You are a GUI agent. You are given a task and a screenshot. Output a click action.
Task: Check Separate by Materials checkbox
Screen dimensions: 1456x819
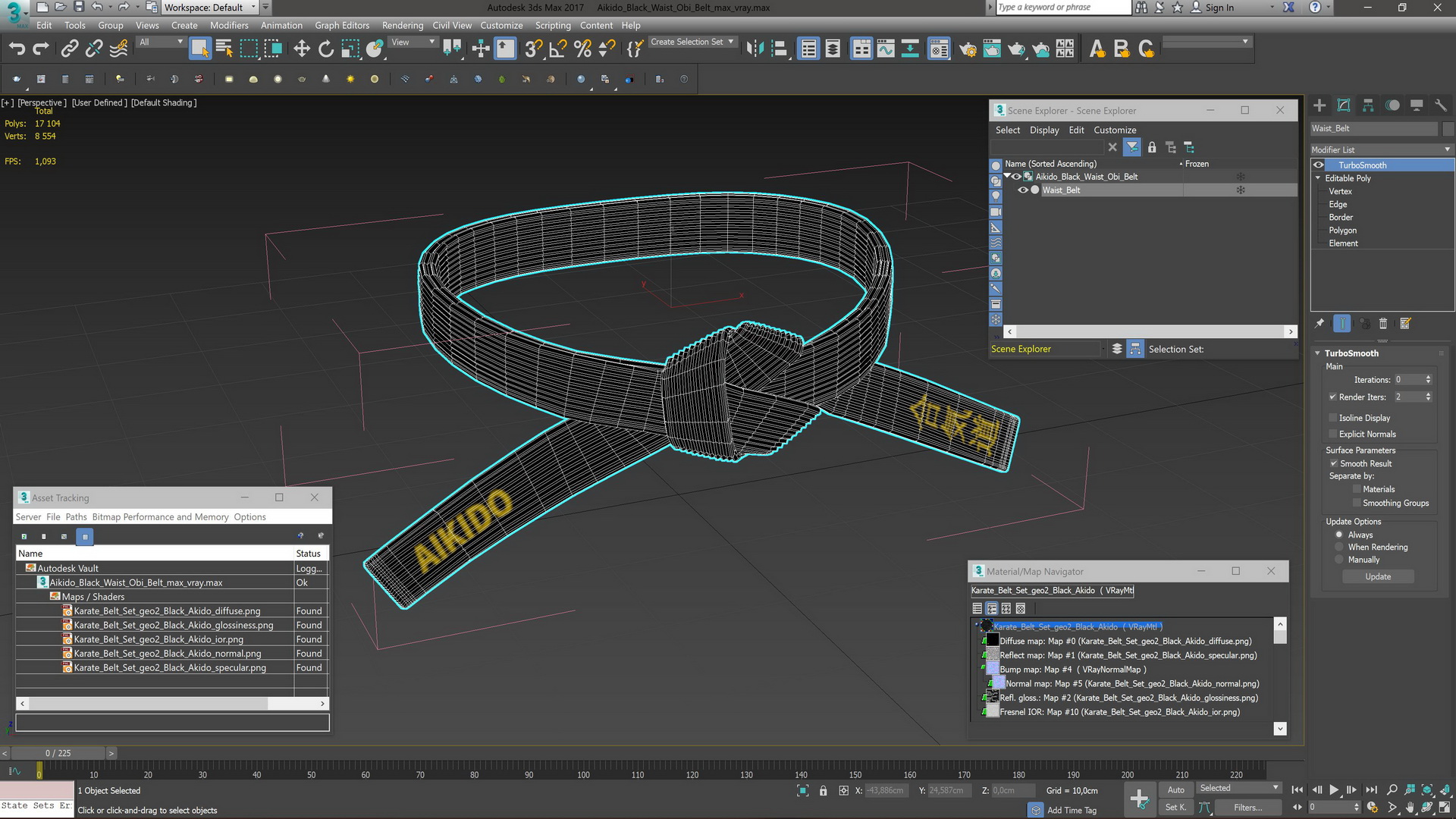1357,489
